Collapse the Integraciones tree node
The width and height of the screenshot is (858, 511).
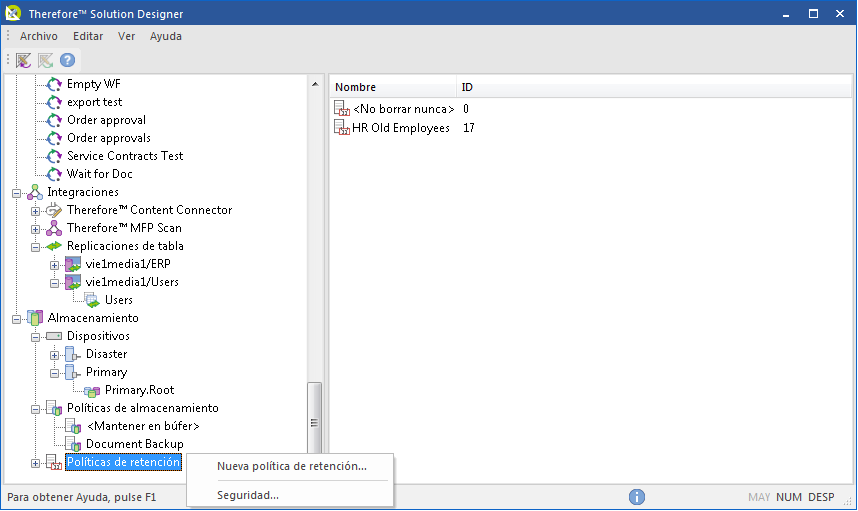pos(16,193)
